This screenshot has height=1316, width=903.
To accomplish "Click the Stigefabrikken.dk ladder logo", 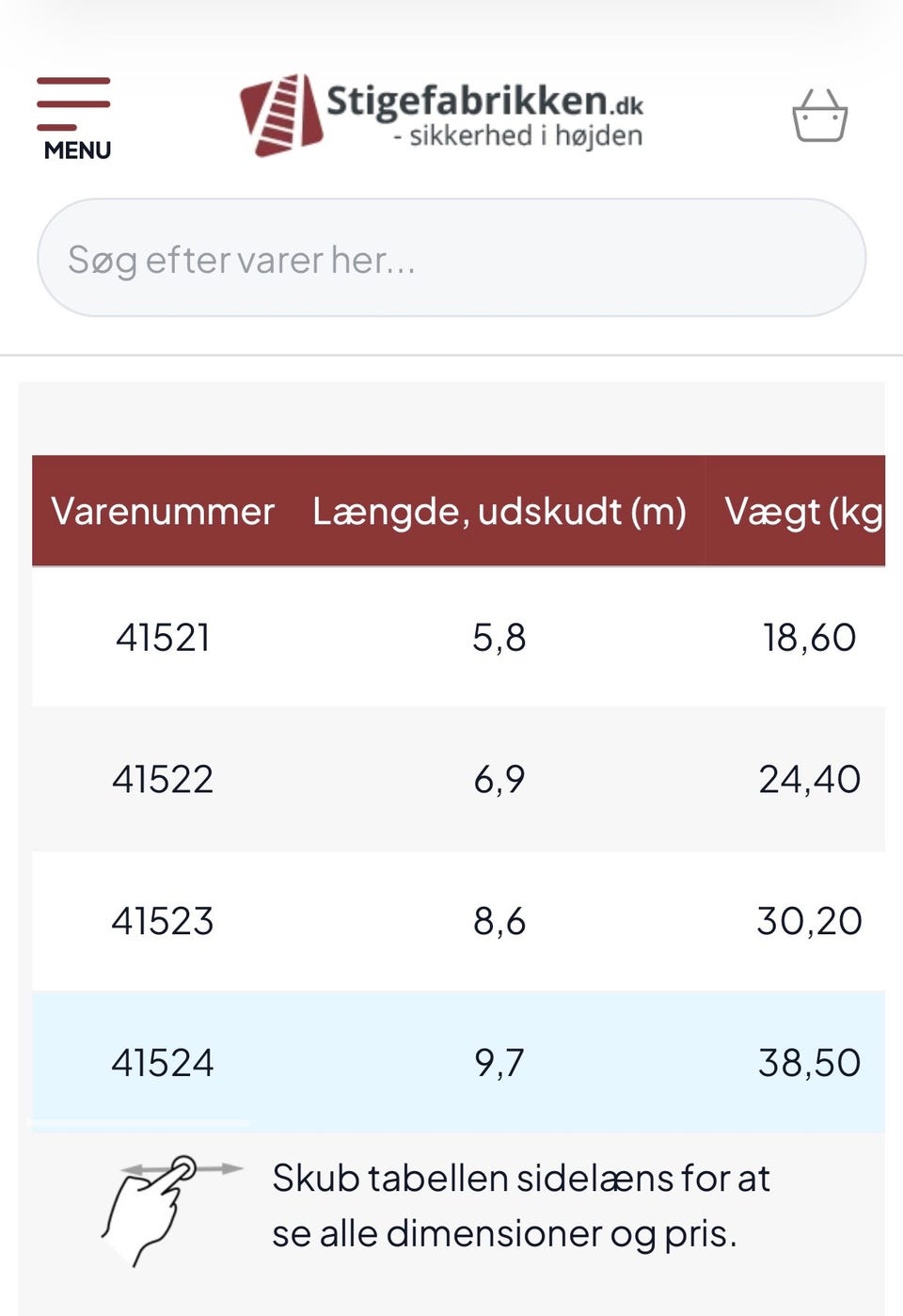I will tap(281, 115).
